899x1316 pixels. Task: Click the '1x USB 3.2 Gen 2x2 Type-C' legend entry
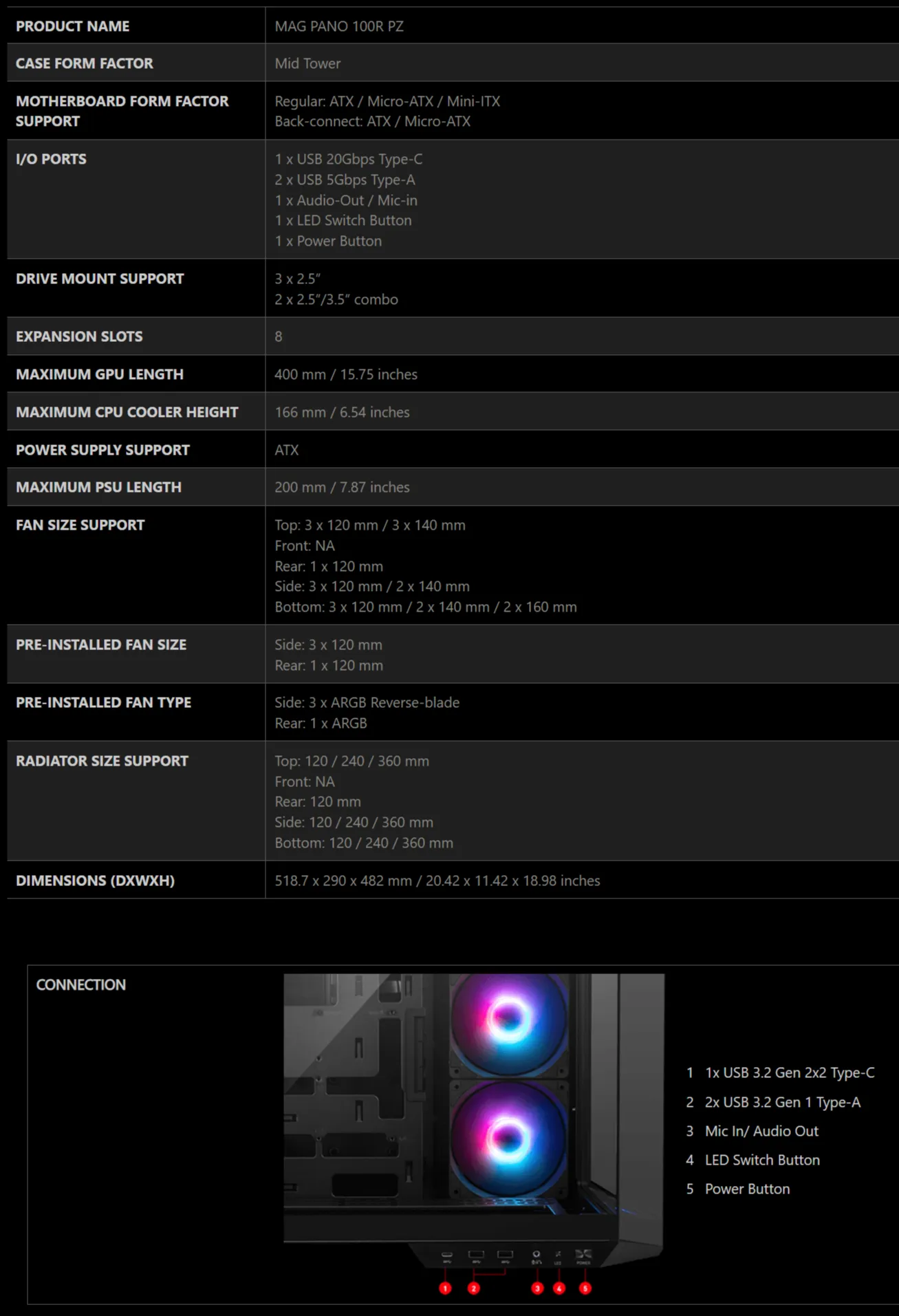(789, 1072)
